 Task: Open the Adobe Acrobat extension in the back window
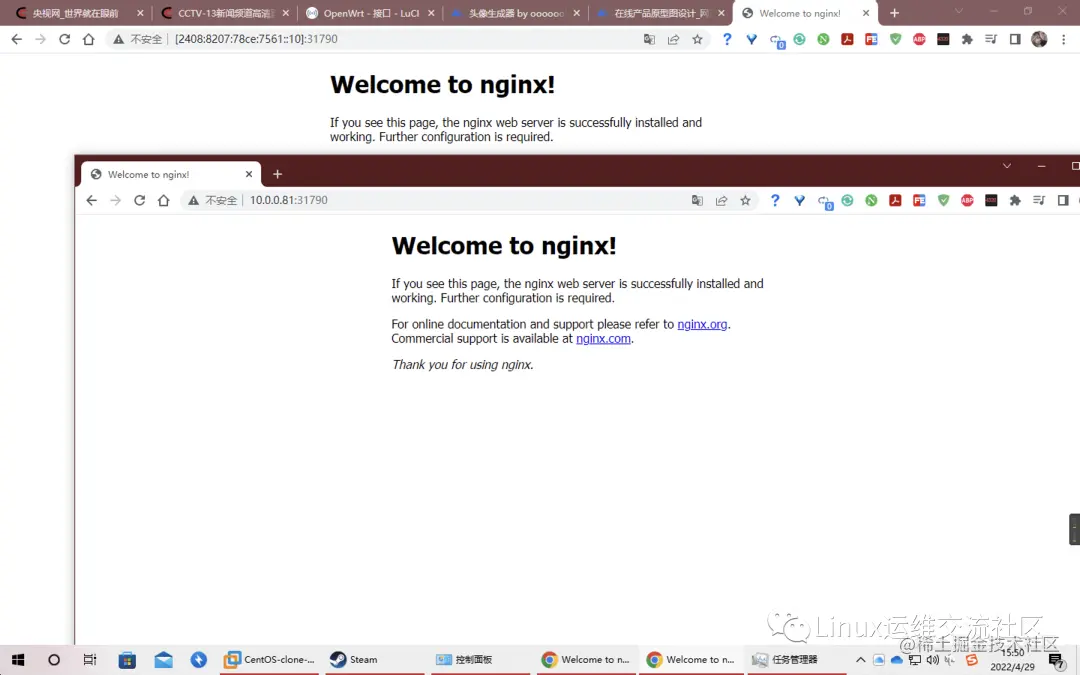(847, 39)
